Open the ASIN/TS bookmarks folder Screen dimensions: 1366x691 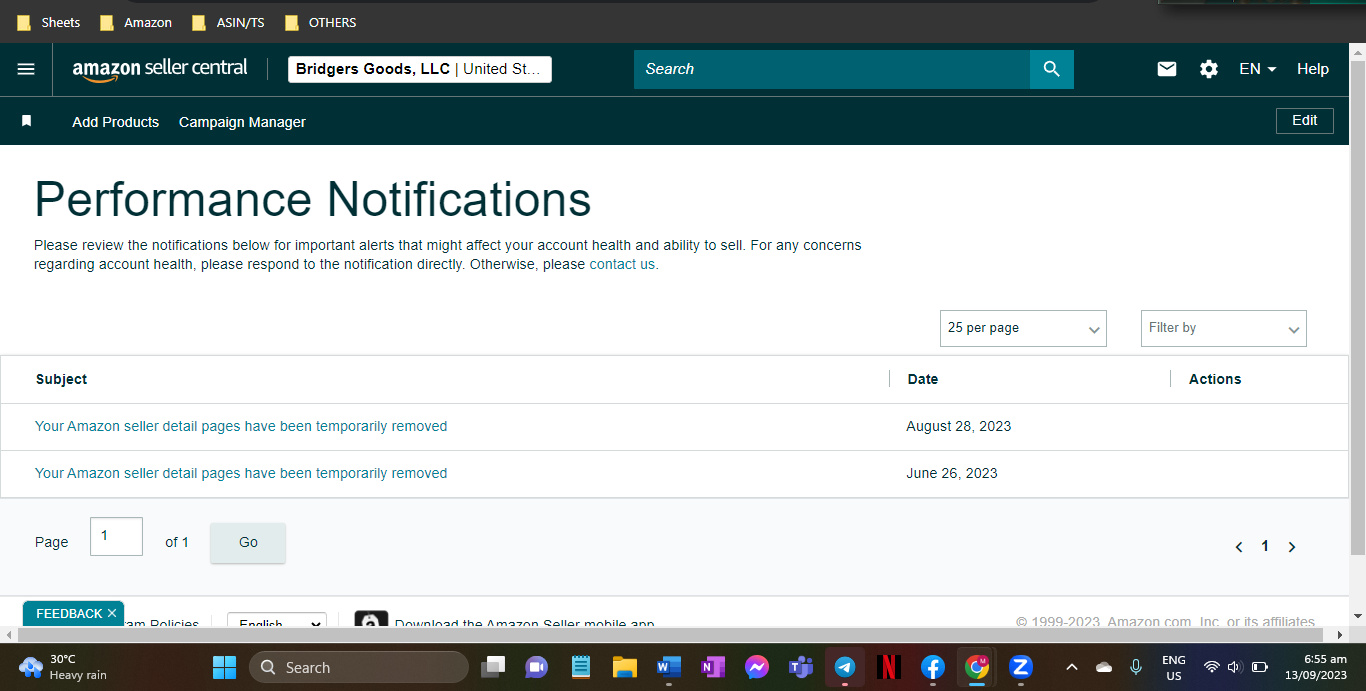229,22
